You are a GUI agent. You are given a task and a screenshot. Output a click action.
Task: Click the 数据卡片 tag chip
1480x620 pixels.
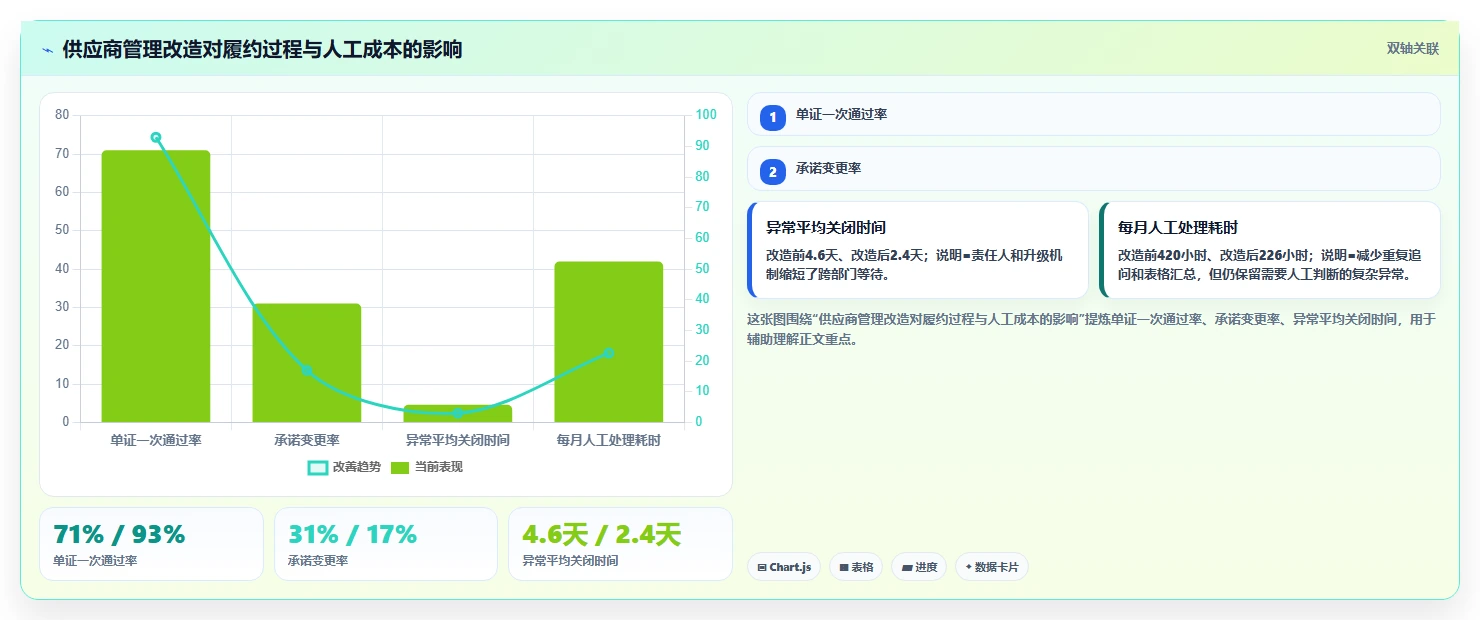(992, 567)
